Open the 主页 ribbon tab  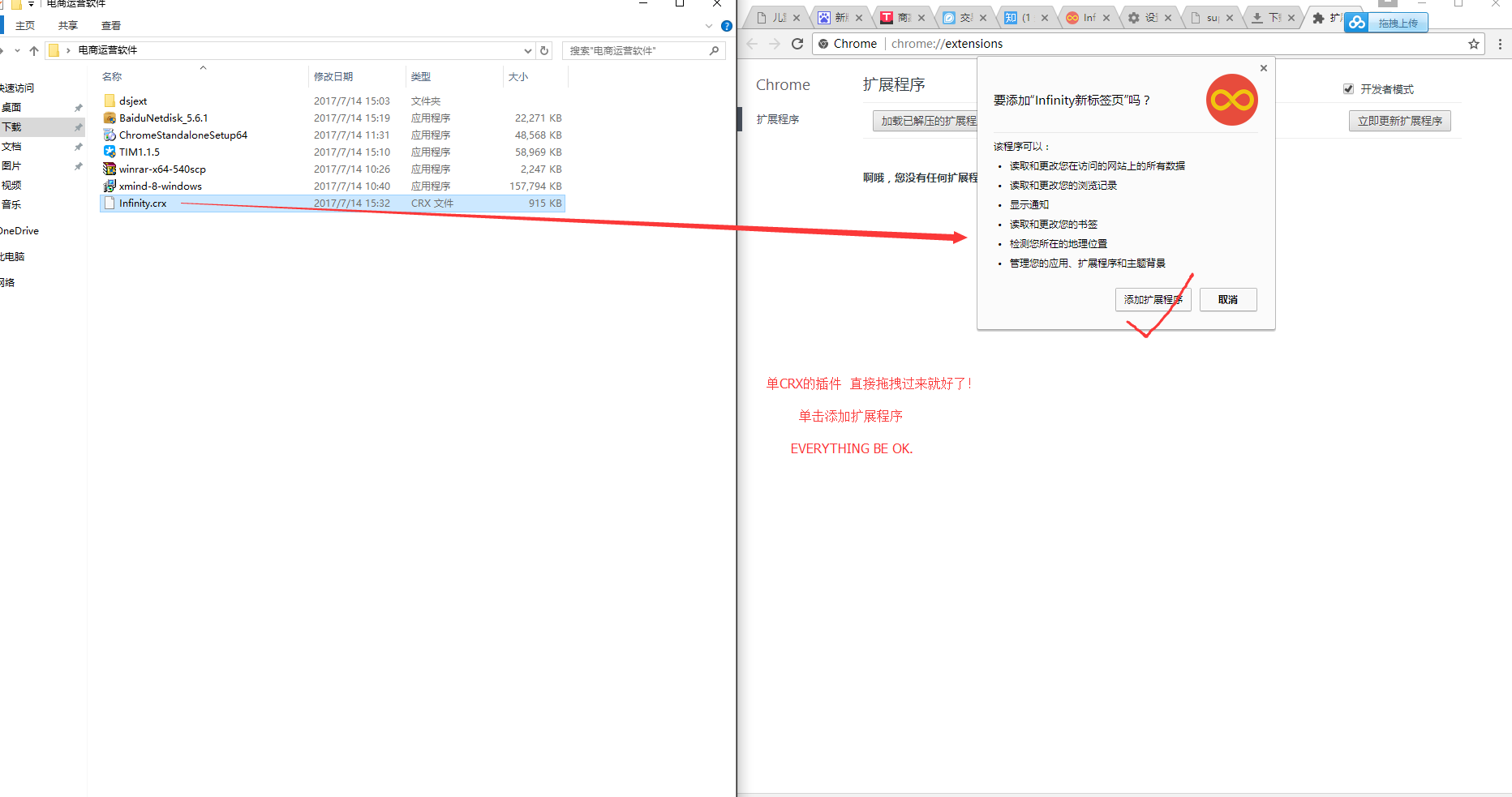pyautogui.click(x=25, y=26)
